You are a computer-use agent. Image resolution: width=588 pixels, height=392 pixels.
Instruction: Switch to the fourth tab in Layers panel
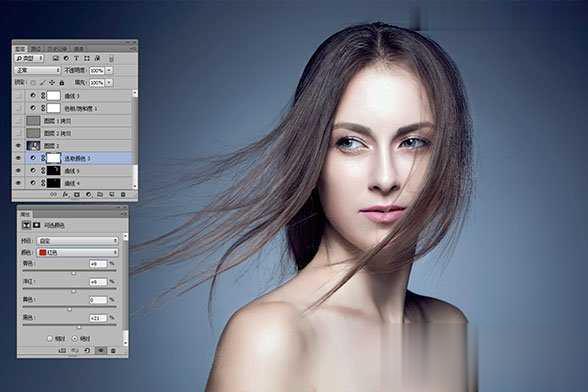point(79,49)
